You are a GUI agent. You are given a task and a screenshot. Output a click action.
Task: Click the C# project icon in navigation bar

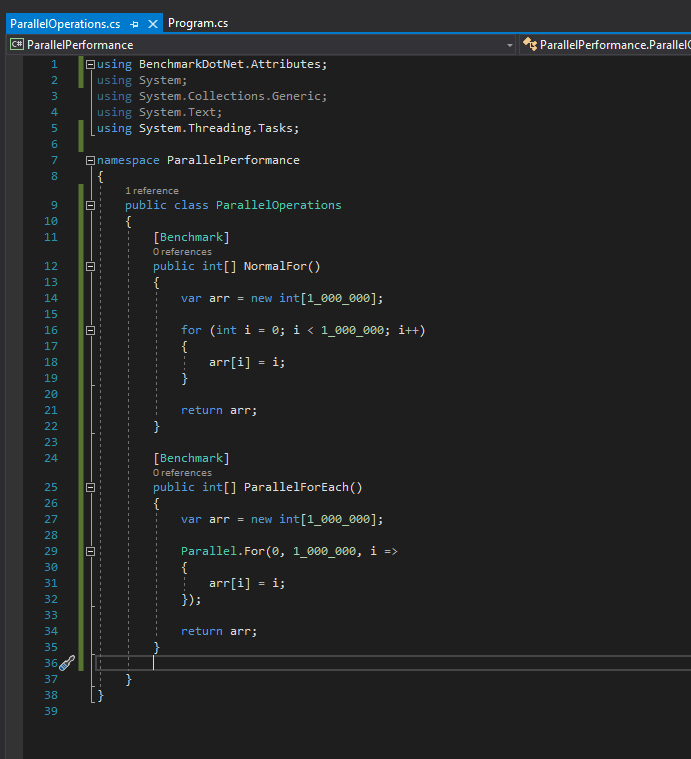16,45
